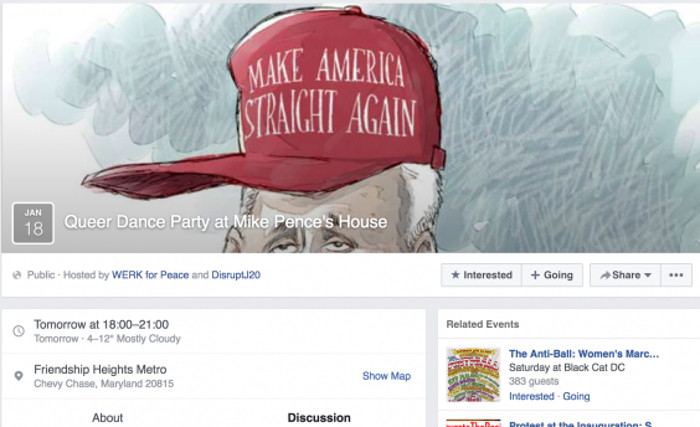Viewport: 700px width, 427px height.
Task: Mark yourself as Going with plus button
Action: [552, 275]
